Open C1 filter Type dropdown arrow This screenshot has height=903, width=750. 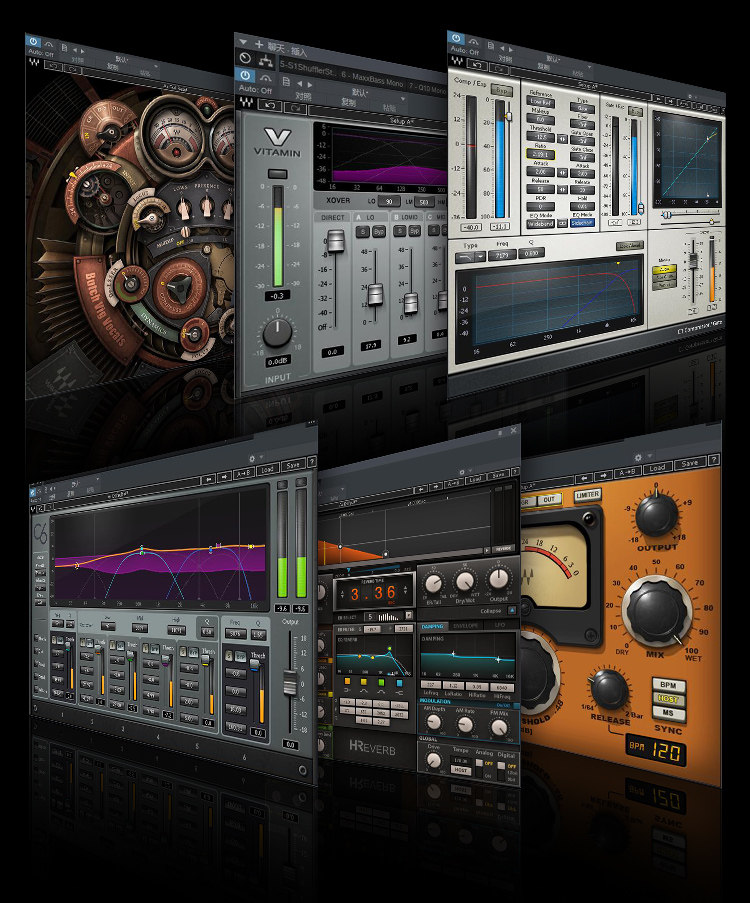[479, 257]
